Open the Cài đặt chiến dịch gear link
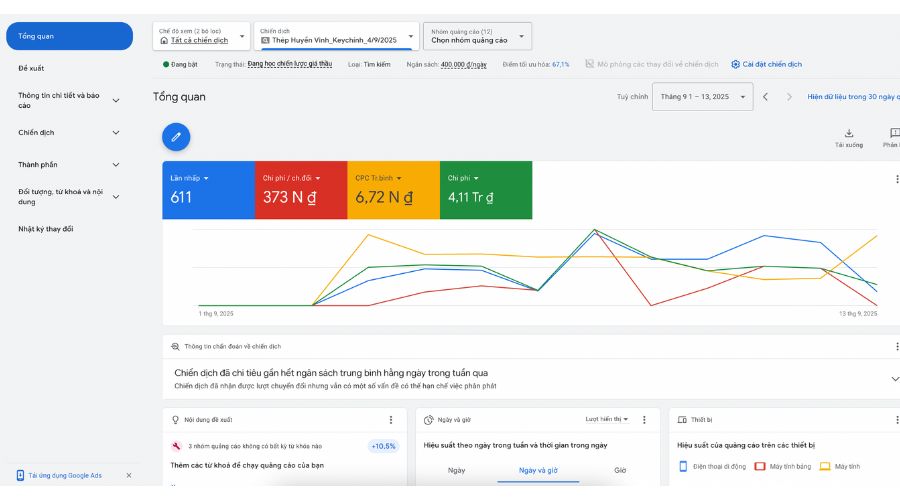Image resolution: width=900 pixels, height=500 pixels. point(766,64)
